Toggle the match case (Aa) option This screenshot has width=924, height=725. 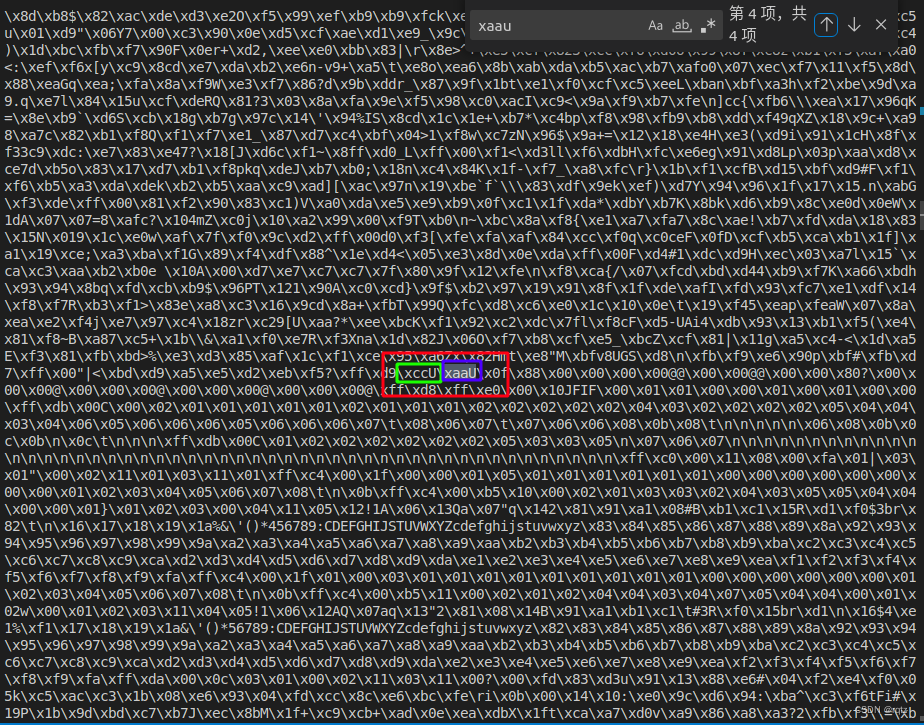click(x=655, y=25)
